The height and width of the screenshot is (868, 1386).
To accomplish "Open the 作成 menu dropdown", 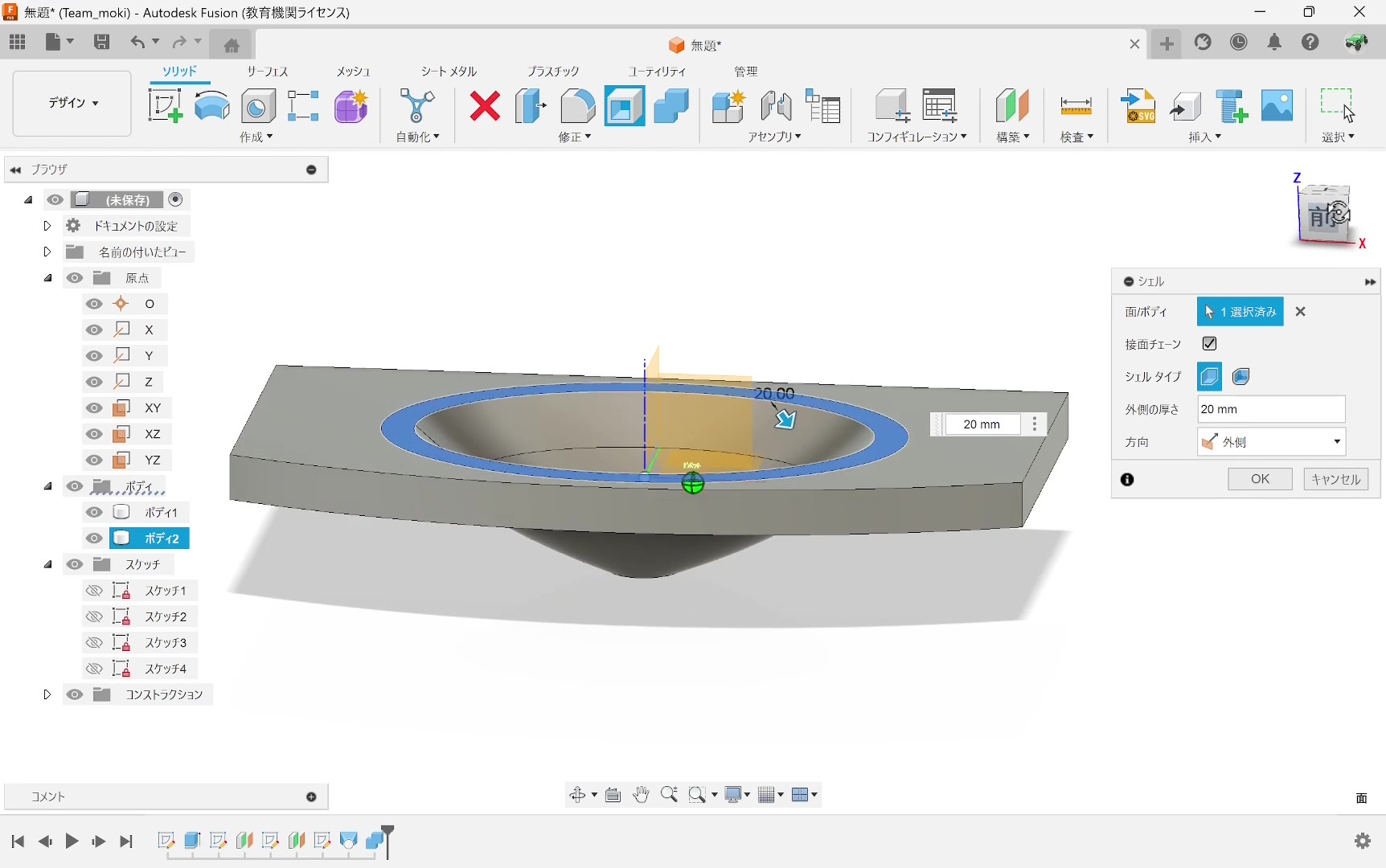I will [x=256, y=137].
